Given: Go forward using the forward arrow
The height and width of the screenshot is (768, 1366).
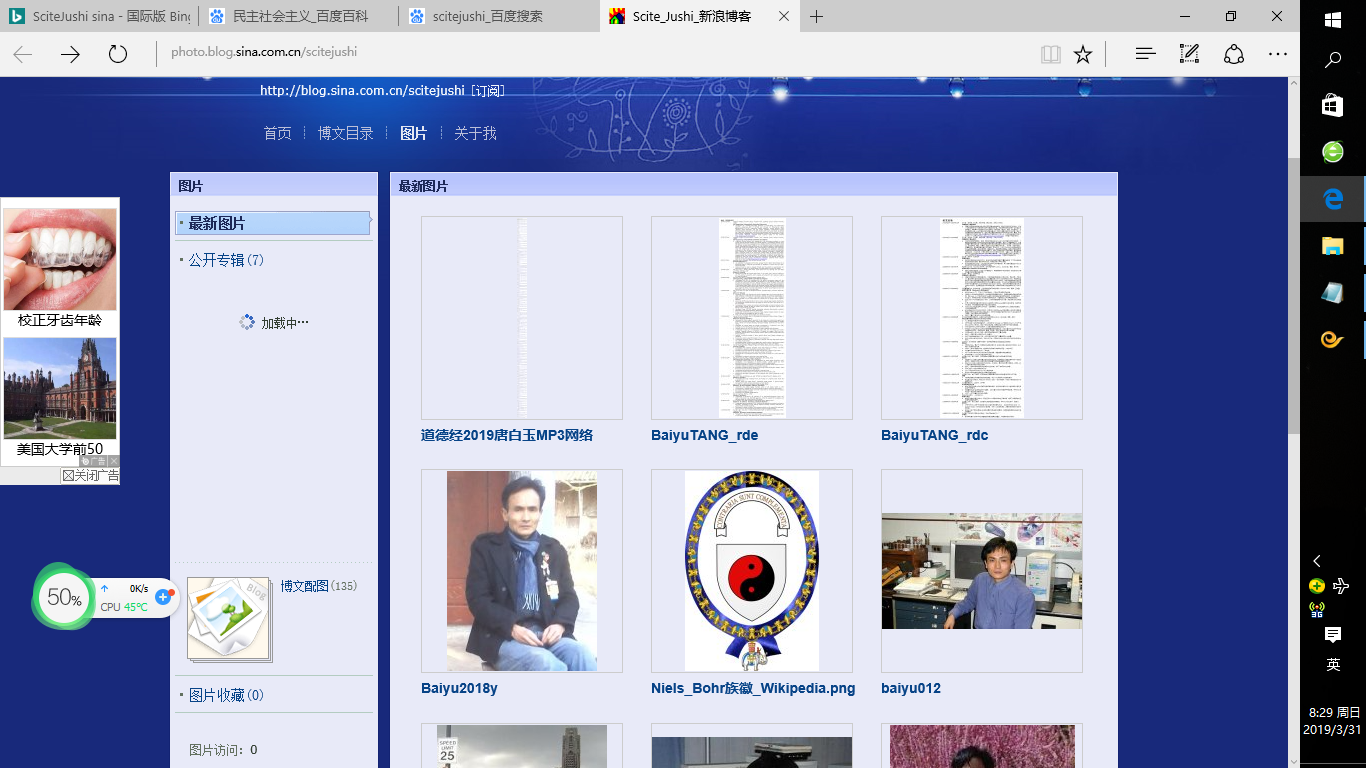Looking at the screenshot, I should 70,55.
